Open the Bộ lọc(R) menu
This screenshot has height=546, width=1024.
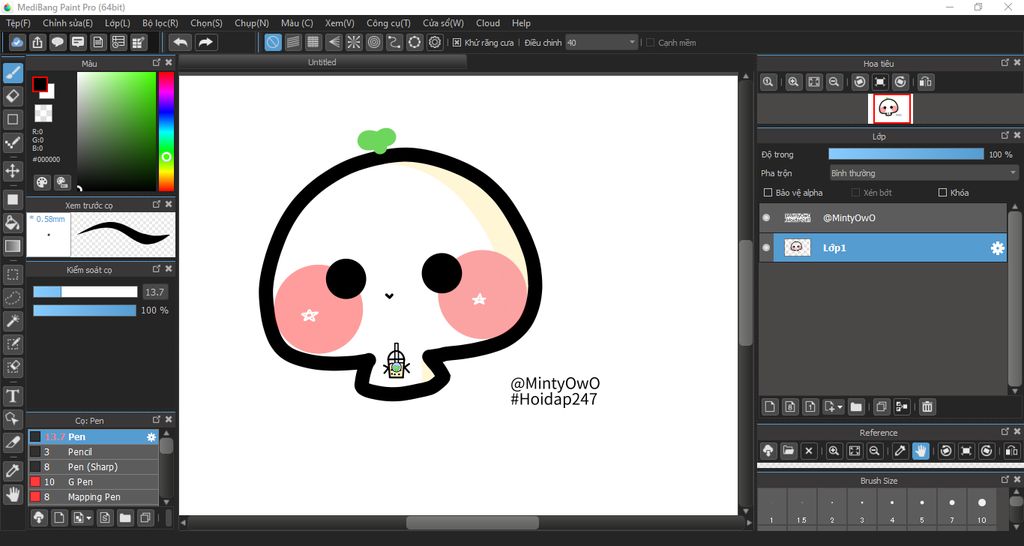point(161,23)
